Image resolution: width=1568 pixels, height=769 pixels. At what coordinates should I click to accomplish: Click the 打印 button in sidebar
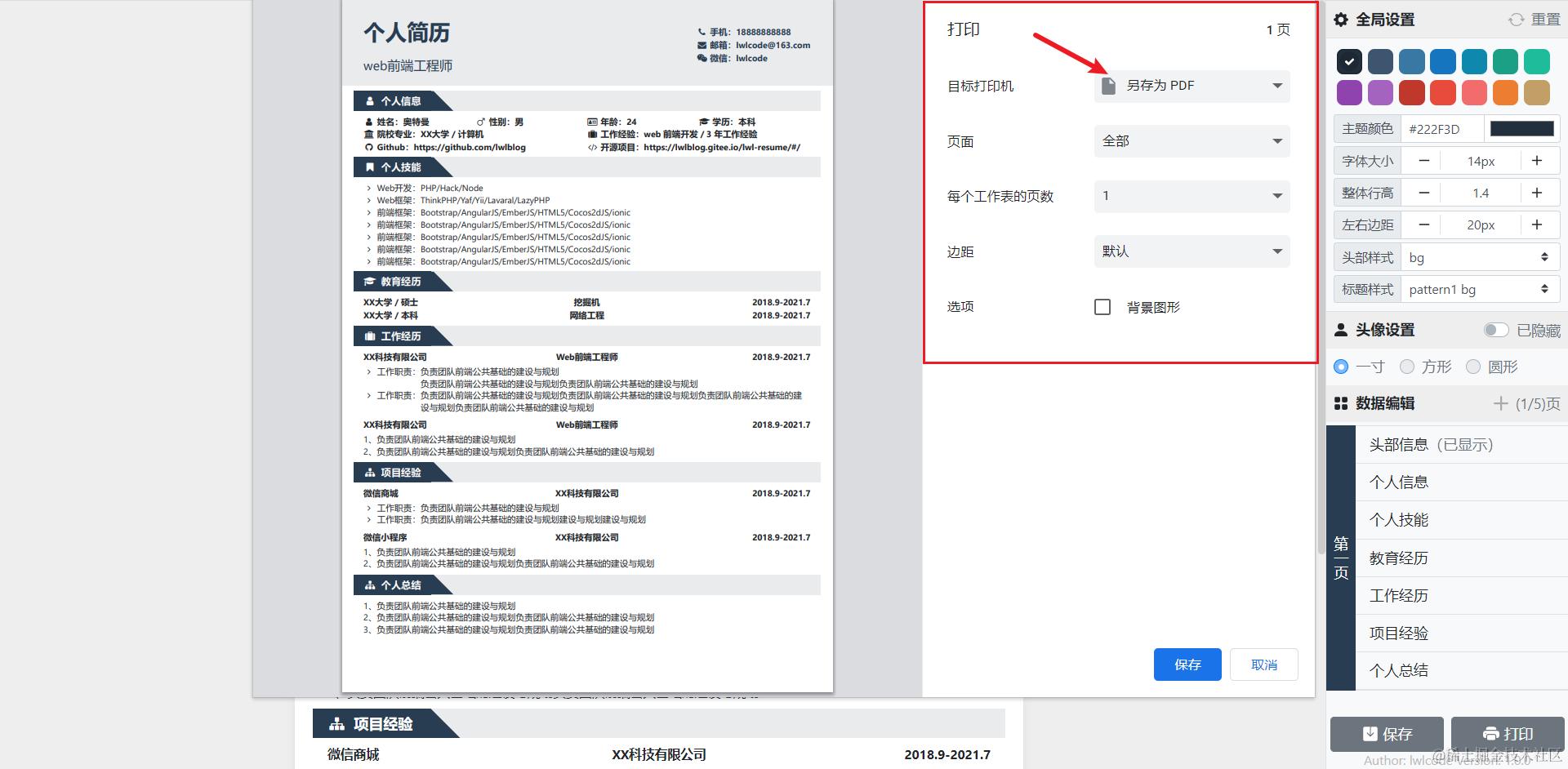[1508, 734]
